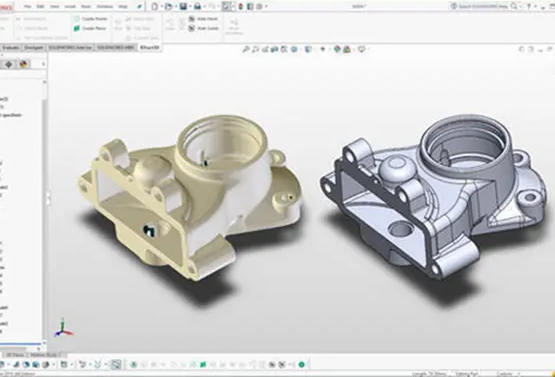The image size is (555, 377).
Task: Click the New document icon
Action: (155, 6)
